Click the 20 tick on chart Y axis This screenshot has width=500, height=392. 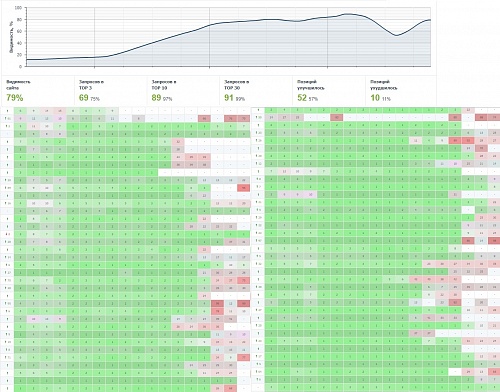click(20, 55)
